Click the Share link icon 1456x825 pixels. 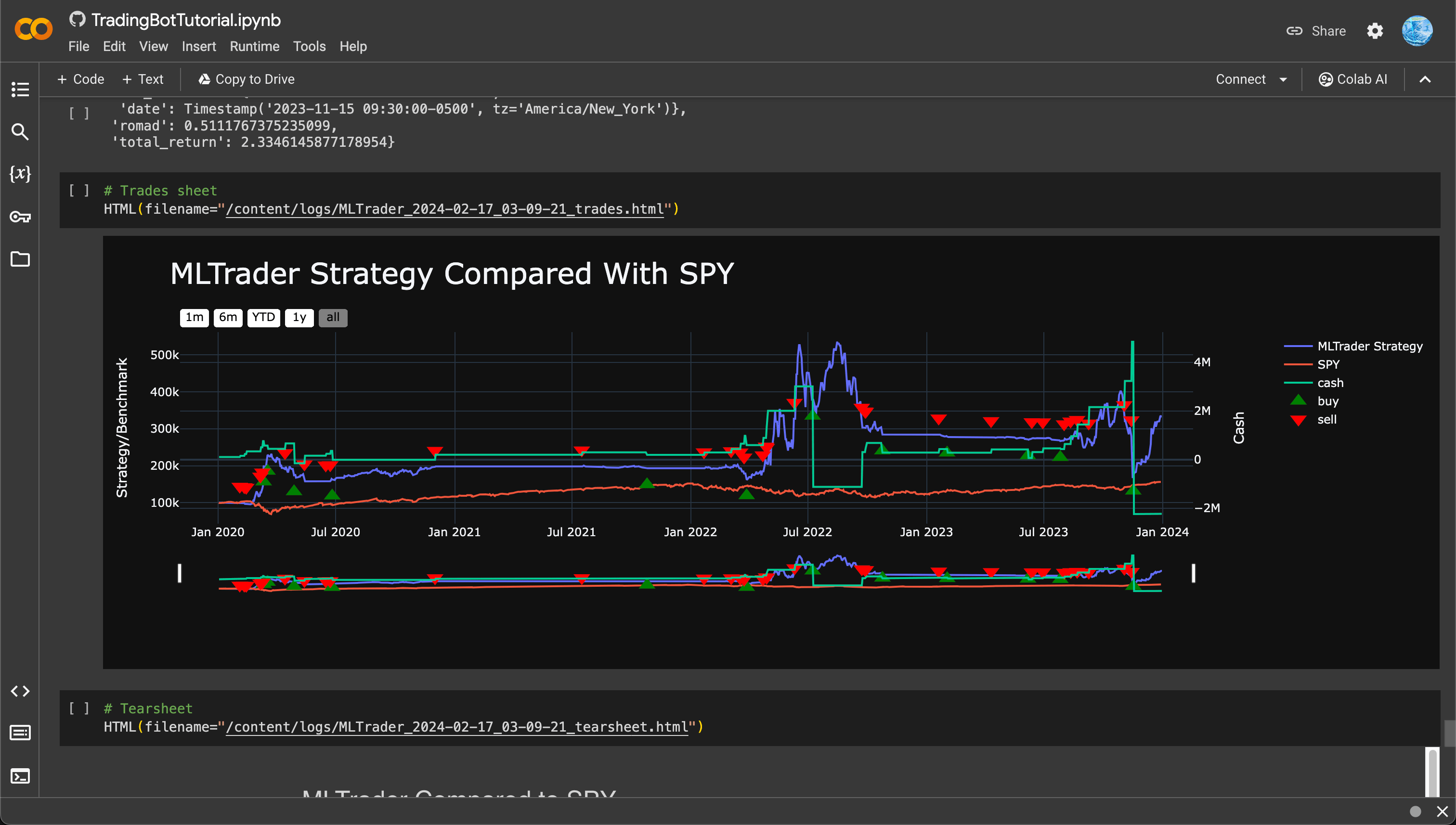tap(1295, 31)
